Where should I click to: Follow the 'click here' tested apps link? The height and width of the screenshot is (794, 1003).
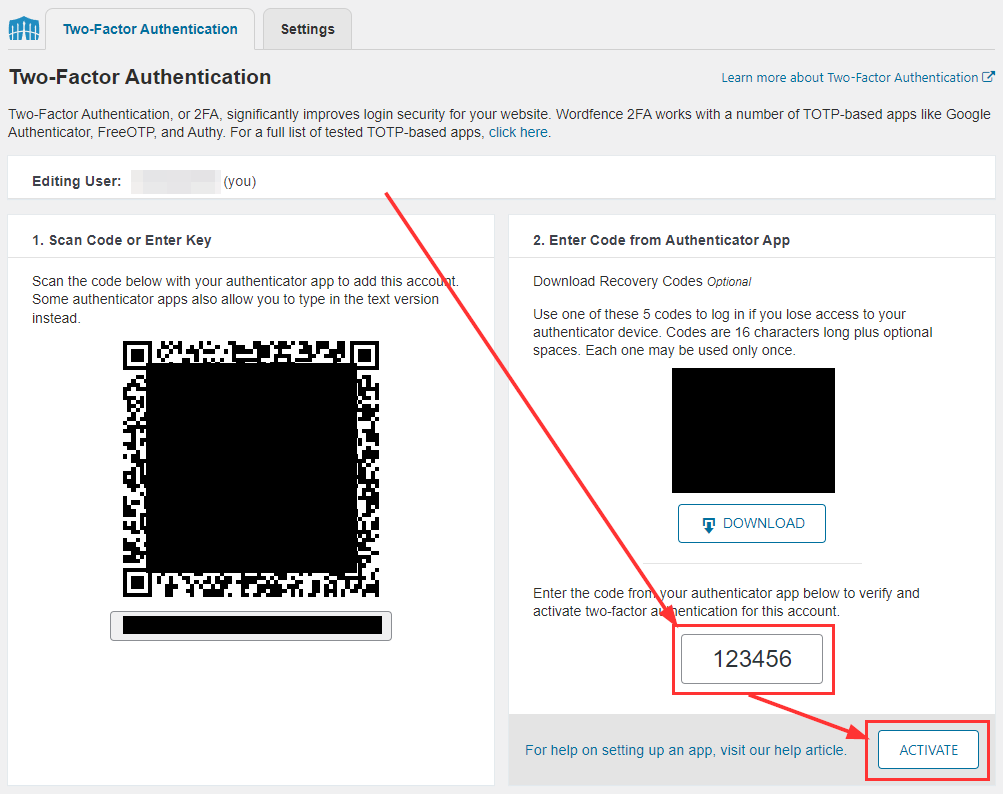pos(518,132)
